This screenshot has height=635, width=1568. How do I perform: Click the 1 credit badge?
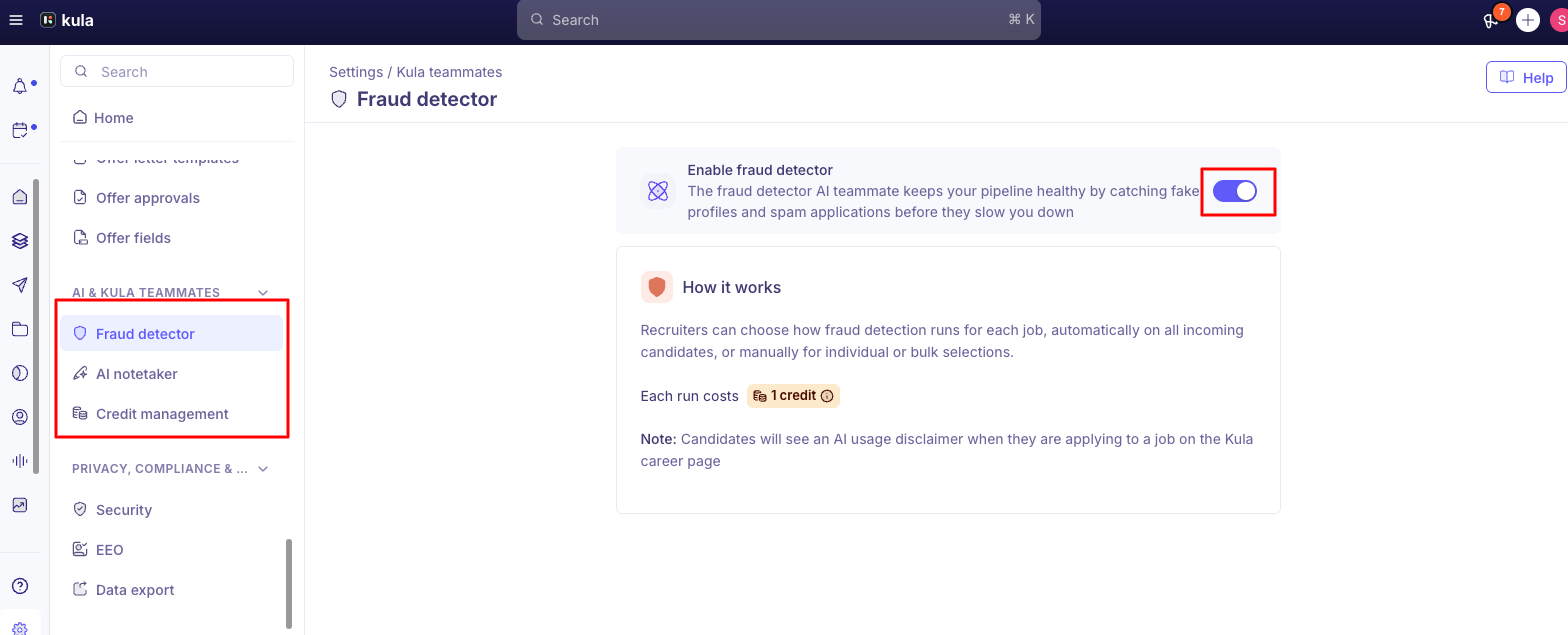[793, 396]
